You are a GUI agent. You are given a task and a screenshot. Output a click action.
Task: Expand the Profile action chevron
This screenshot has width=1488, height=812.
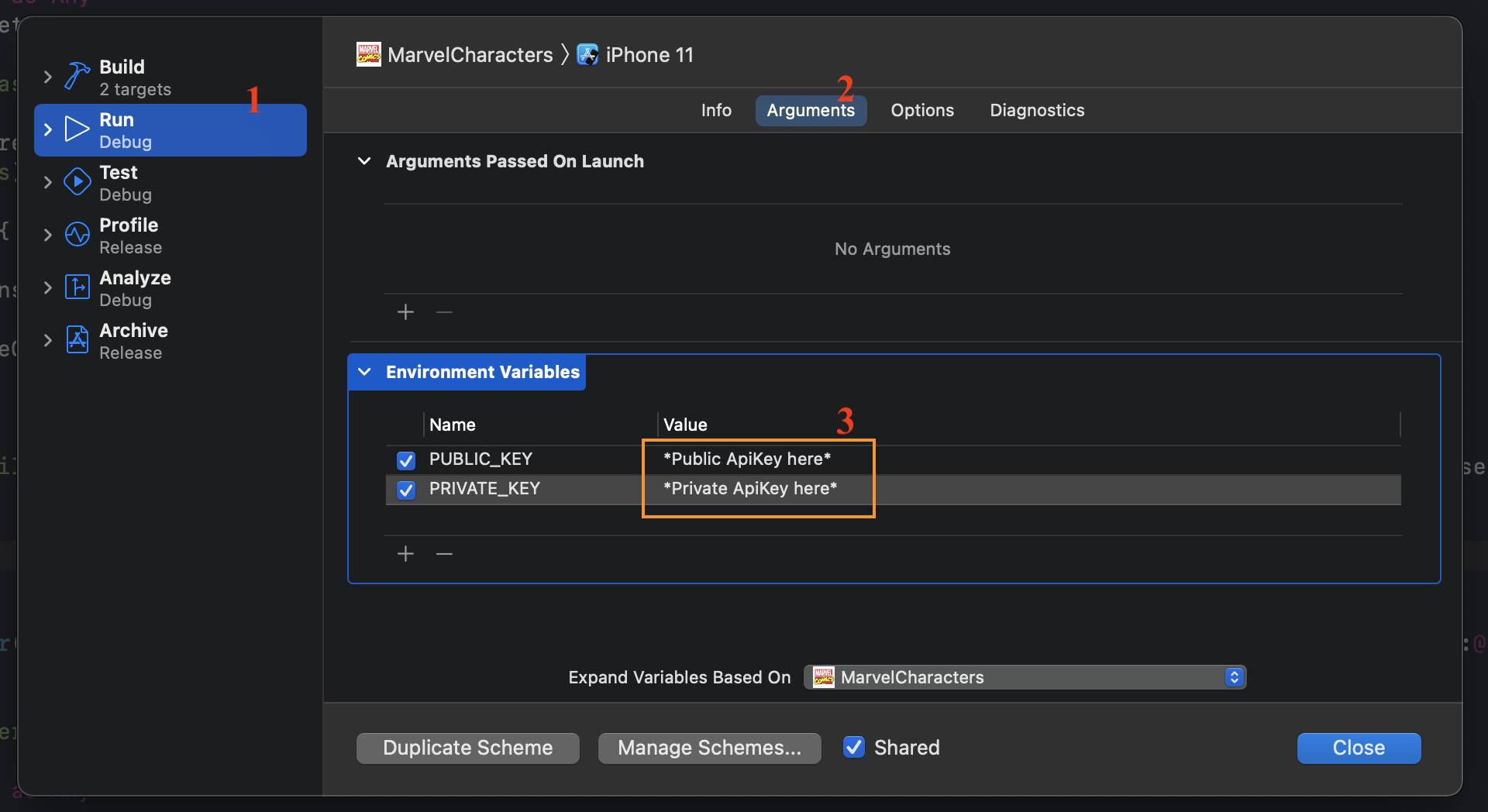(48, 235)
